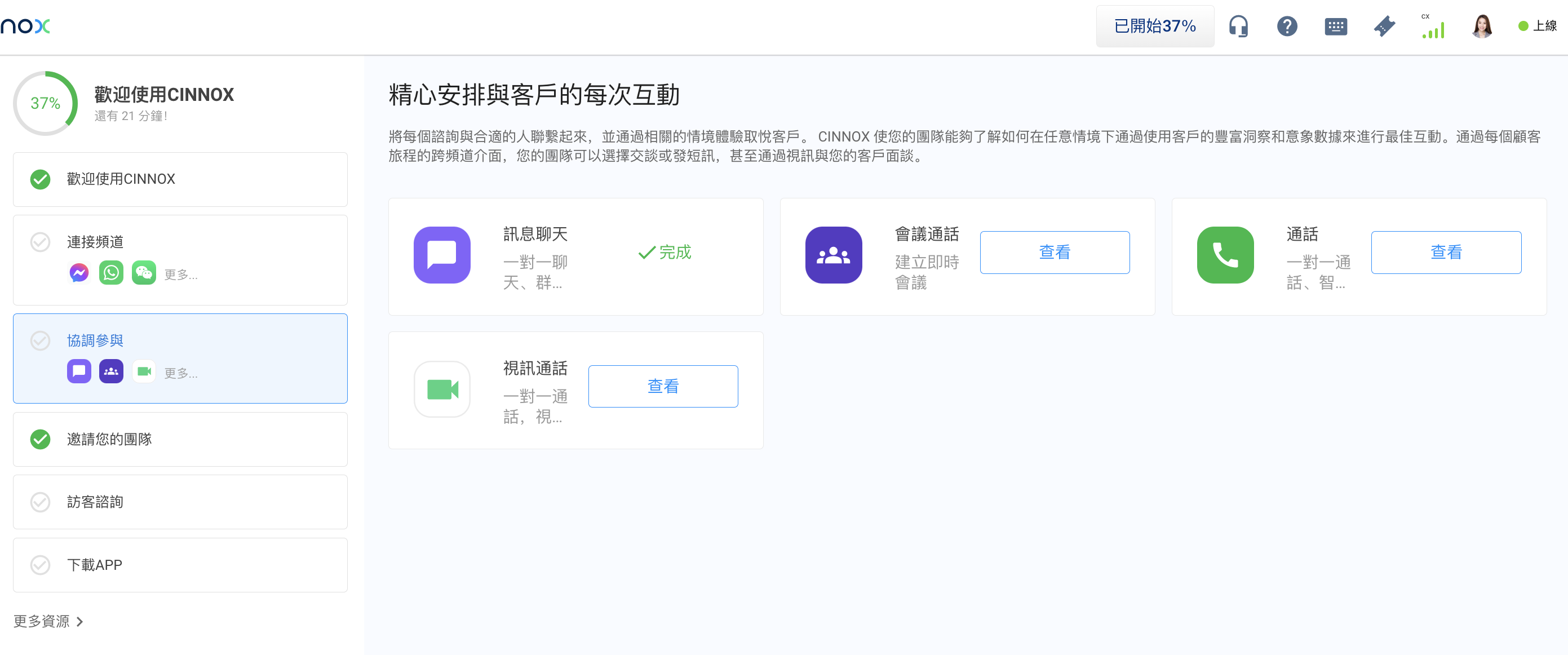The width and height of the screenshot is (1568, 655).
Task: Toggle the 連接頻道 step check circle
Action: tap(40, 242)
